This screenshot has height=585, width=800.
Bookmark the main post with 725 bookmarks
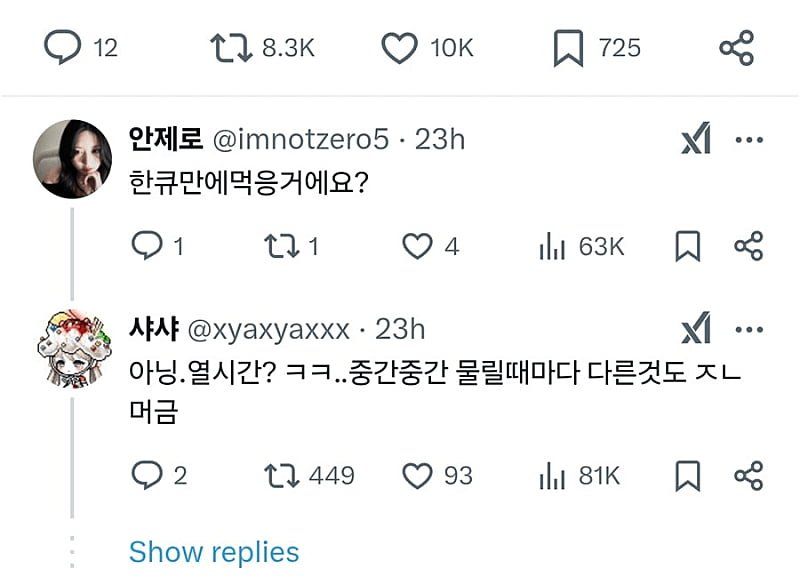(x=569, y=48)
